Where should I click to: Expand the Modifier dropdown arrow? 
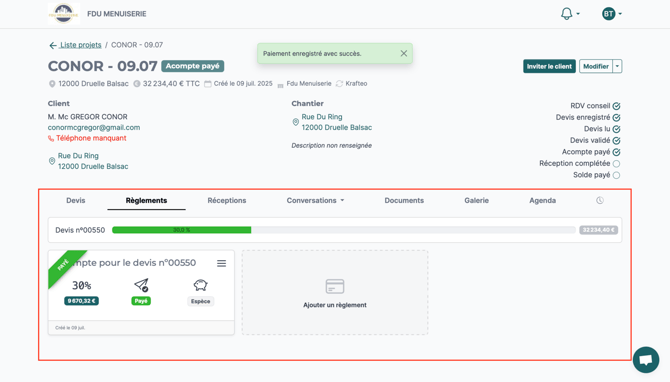(x=617, y=66)
